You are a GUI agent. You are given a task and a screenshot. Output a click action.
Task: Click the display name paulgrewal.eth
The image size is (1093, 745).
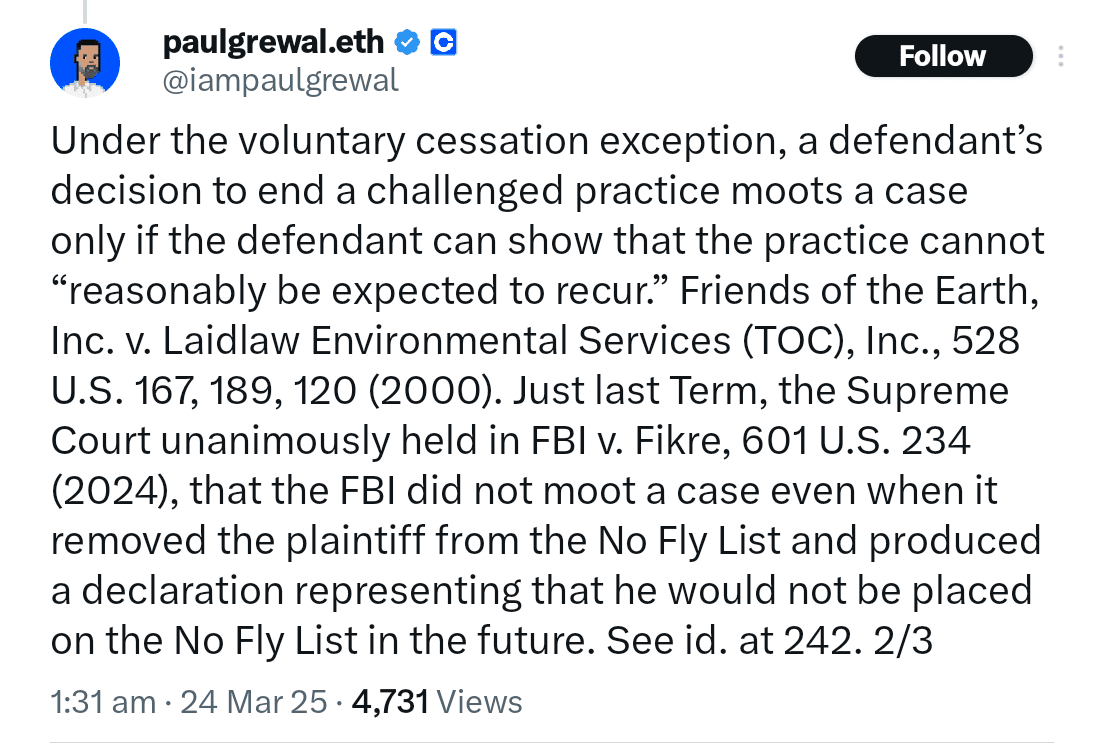pos(272,42)
